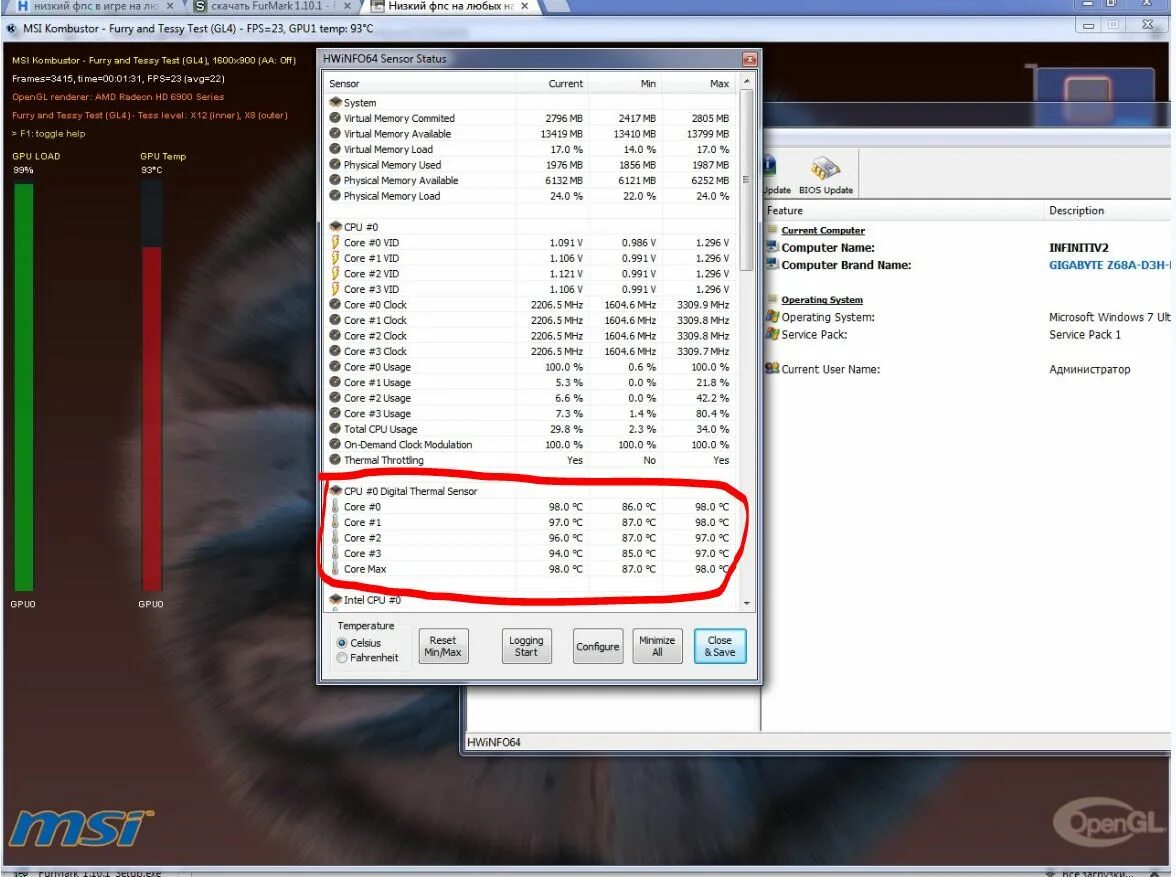Screen dimensions: 1176x877
Task: Click the Description column header in HWiNFO64
Action: (x=1107, y=211)
